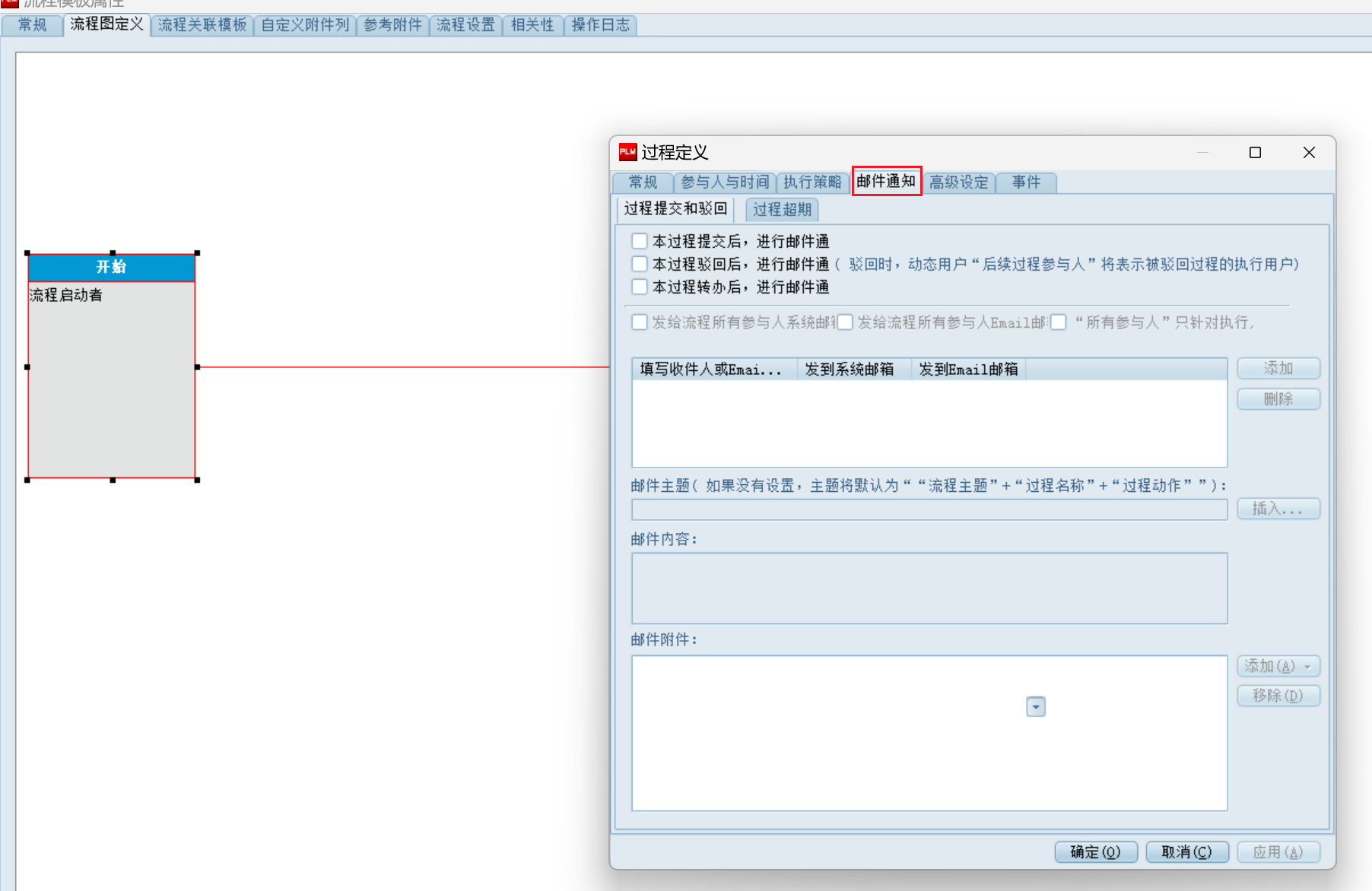The height and width of the screenshot is (891, 1372).
Task: Check “所有参与人”只针对执行 option
Action: point(1059,322)
